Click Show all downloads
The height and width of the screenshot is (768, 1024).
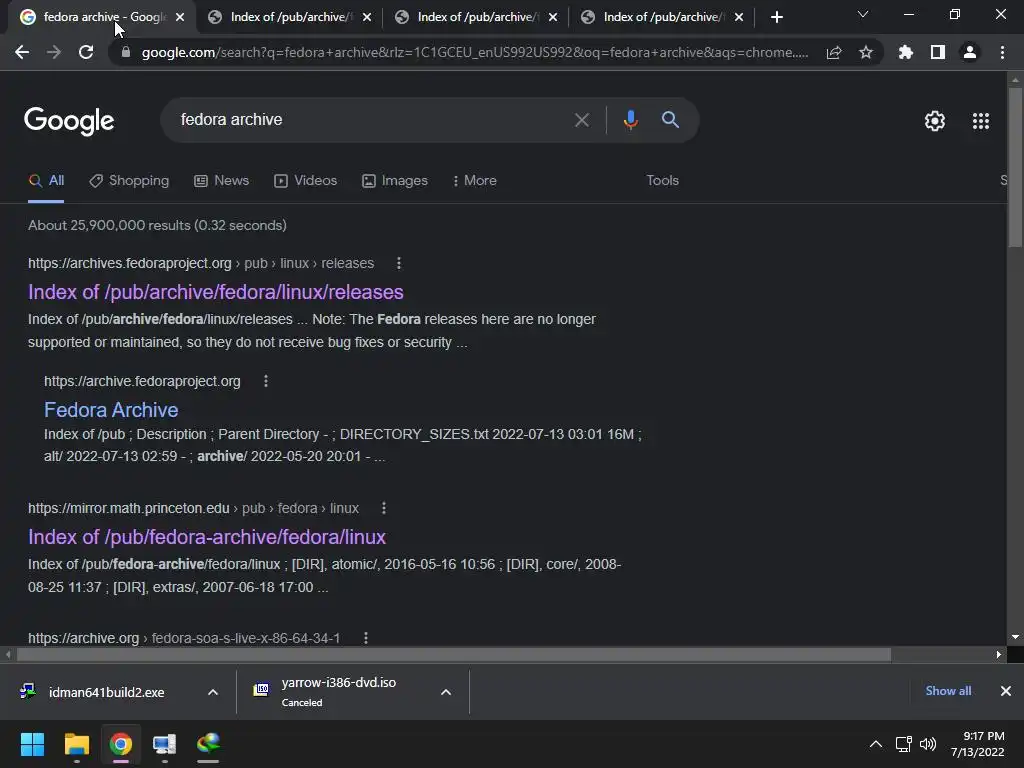click(x=948, y=691)
